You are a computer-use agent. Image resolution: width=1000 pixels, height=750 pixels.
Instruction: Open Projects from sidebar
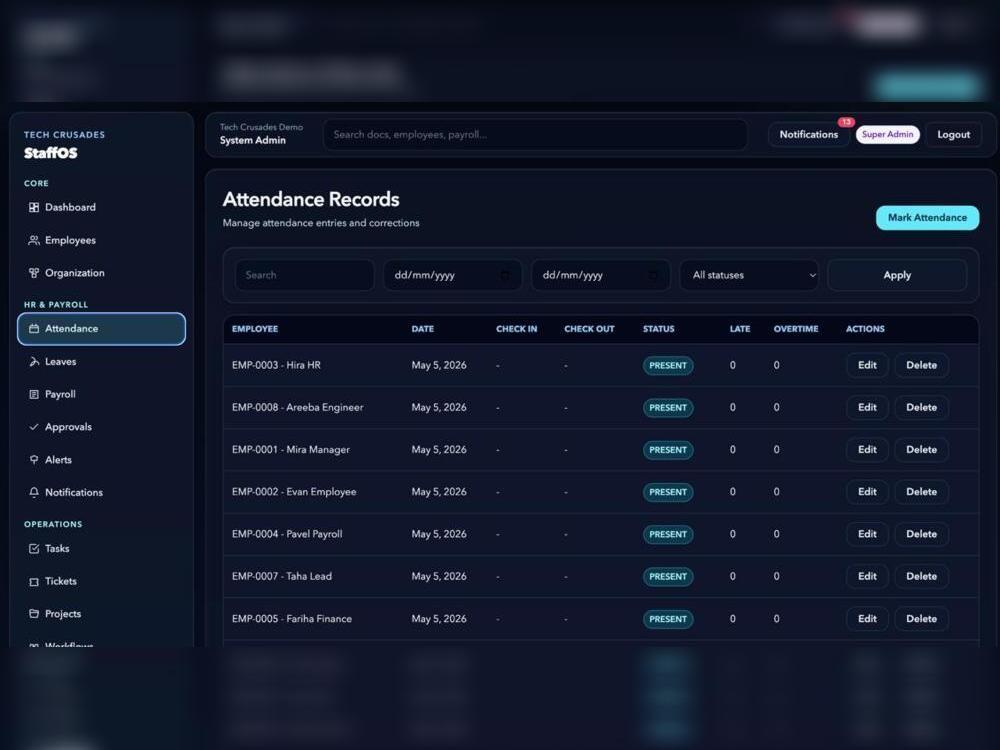point(101,614)
